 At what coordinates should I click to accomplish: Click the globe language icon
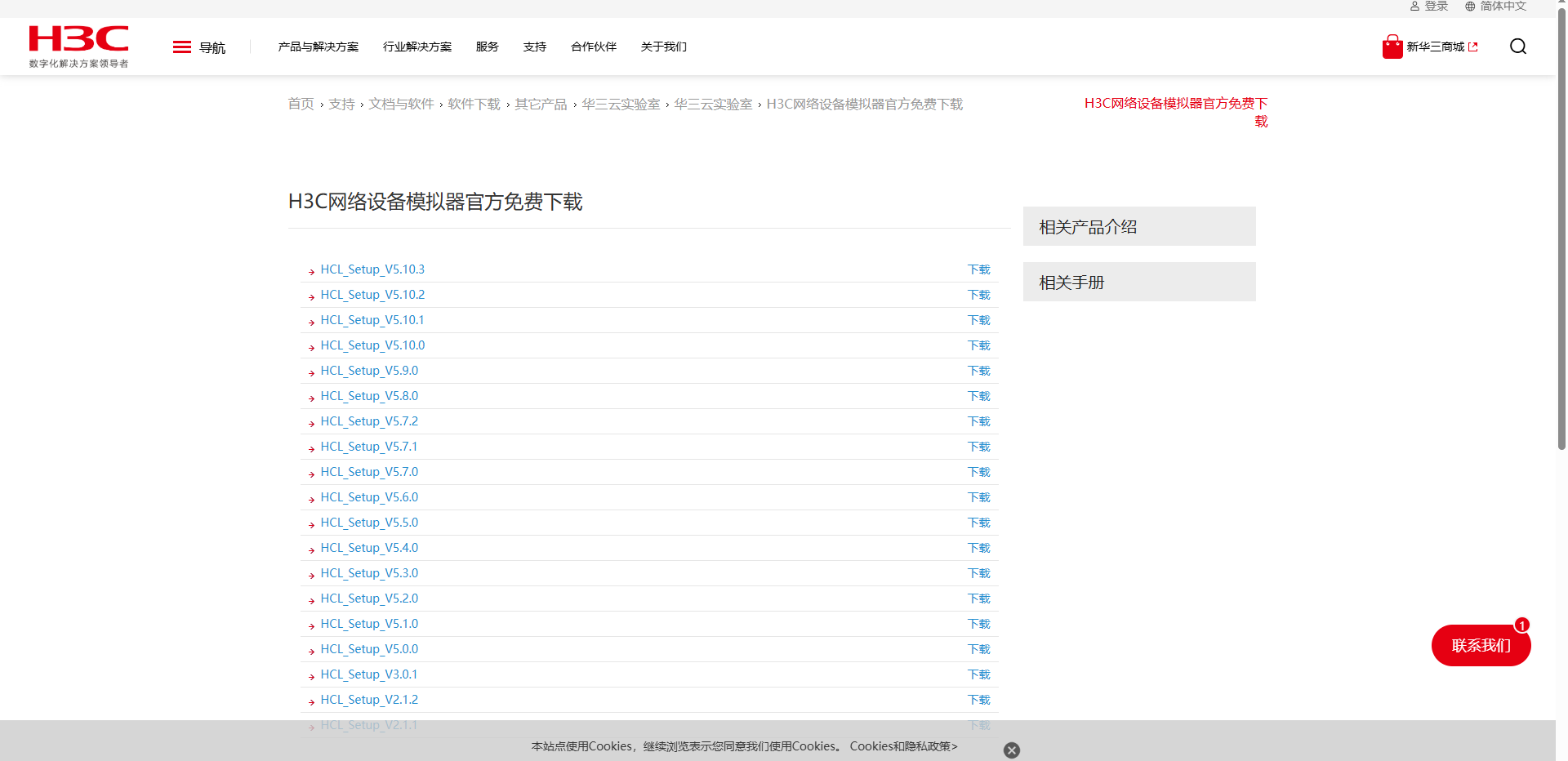[x=1470, y=7]
